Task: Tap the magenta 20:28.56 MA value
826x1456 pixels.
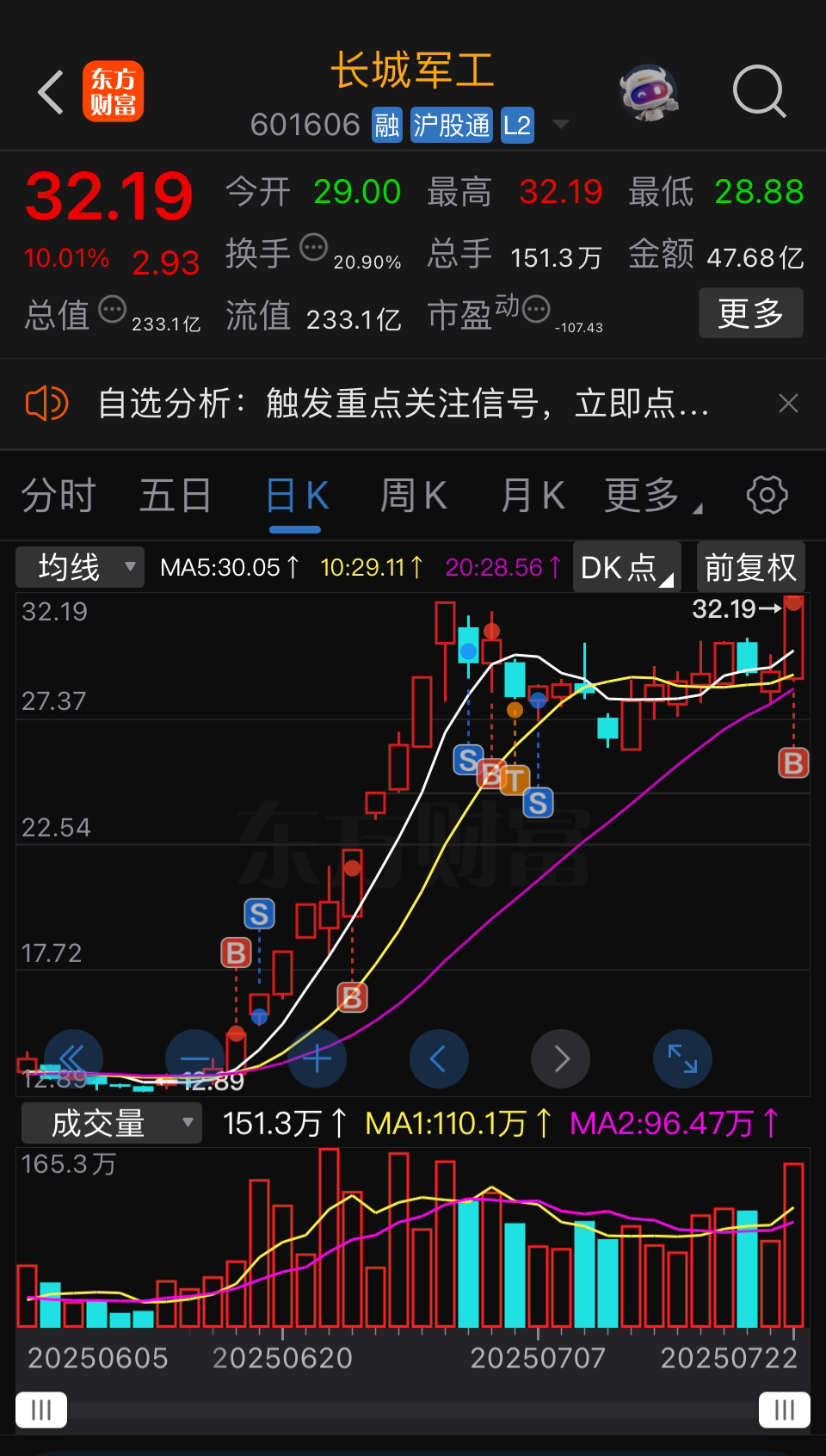Action: (x=503, y=567)
